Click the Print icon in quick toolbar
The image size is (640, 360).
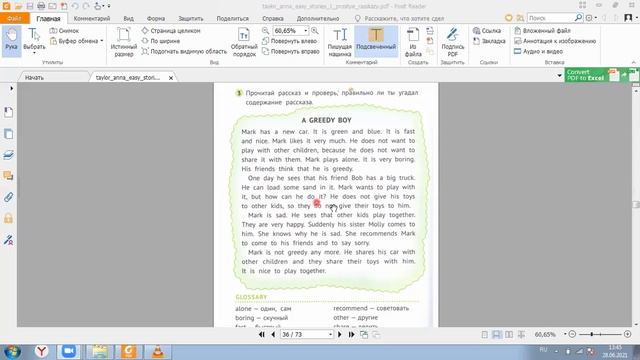41,6
